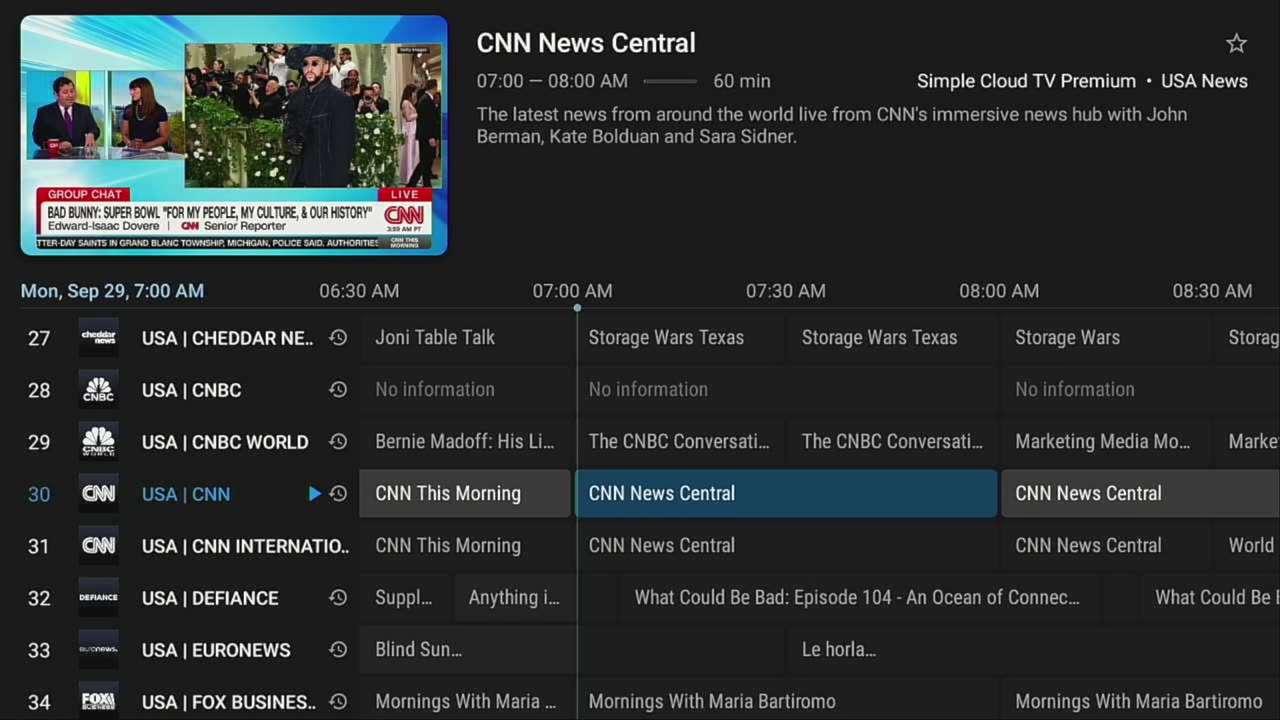This screenshot has width=1280, height=720.
Task: Open catch-up history icon for CHEDDAR NEWS
Action: tap(338, 338)
